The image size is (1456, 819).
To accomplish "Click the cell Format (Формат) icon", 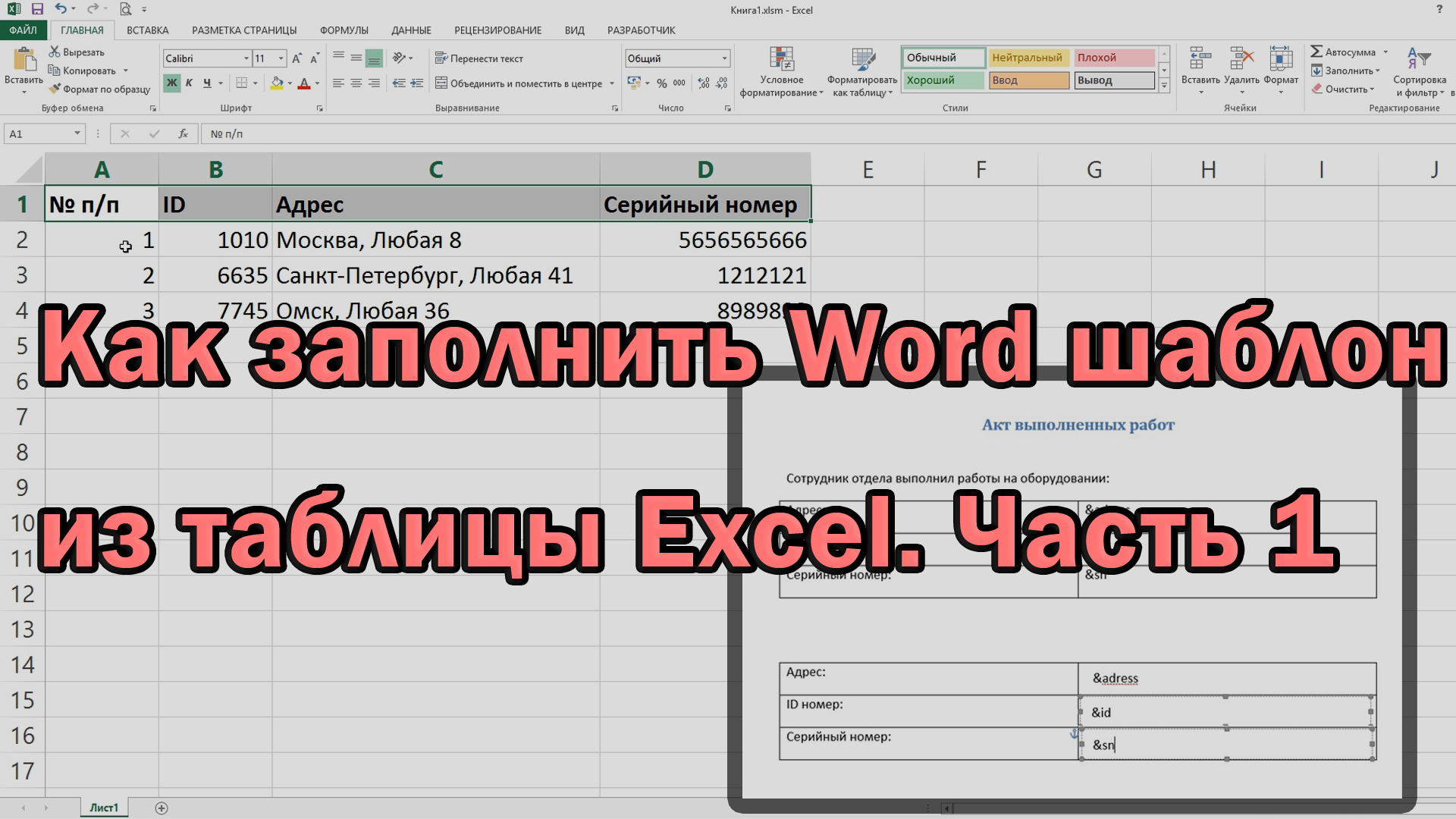I will pyautogui.click(x=1281, y=59).
